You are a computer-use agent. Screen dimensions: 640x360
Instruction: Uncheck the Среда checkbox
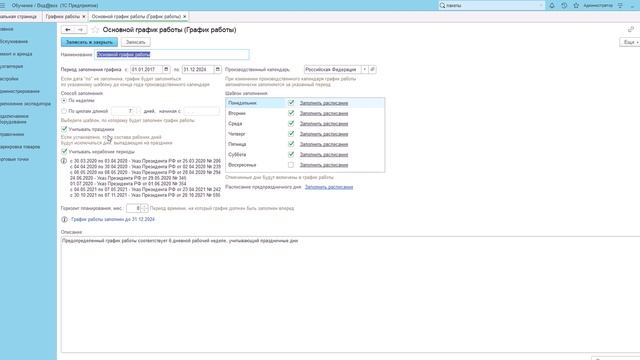click(x=291, y=123)
